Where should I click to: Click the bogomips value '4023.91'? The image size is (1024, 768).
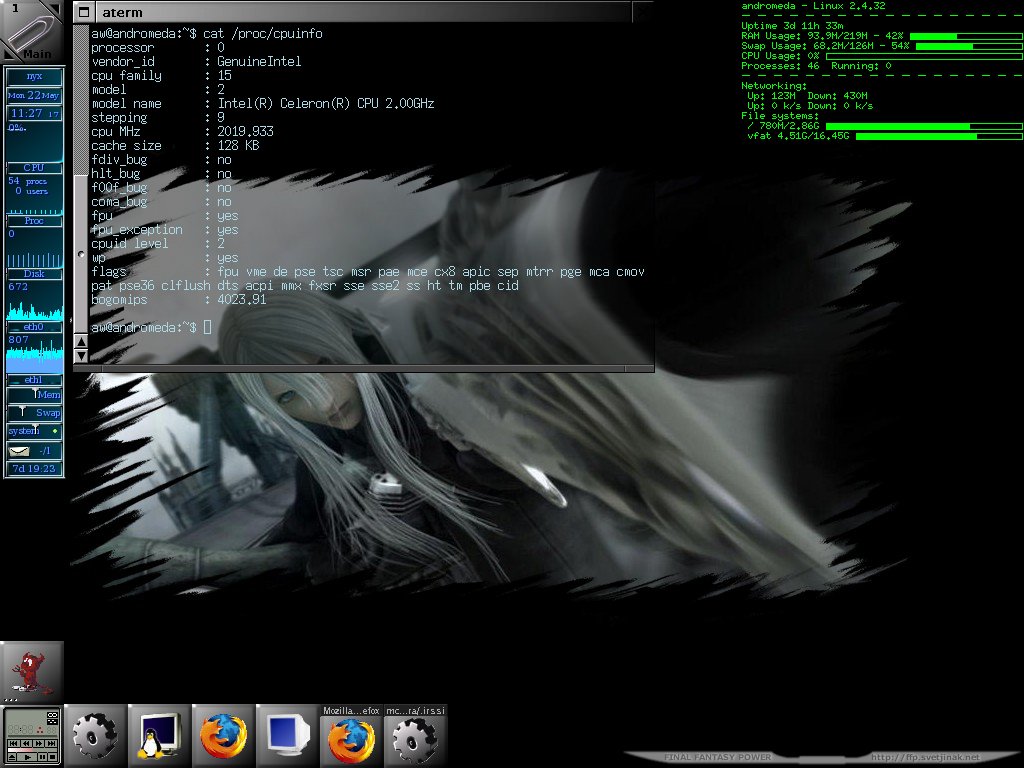coord(242,300)
